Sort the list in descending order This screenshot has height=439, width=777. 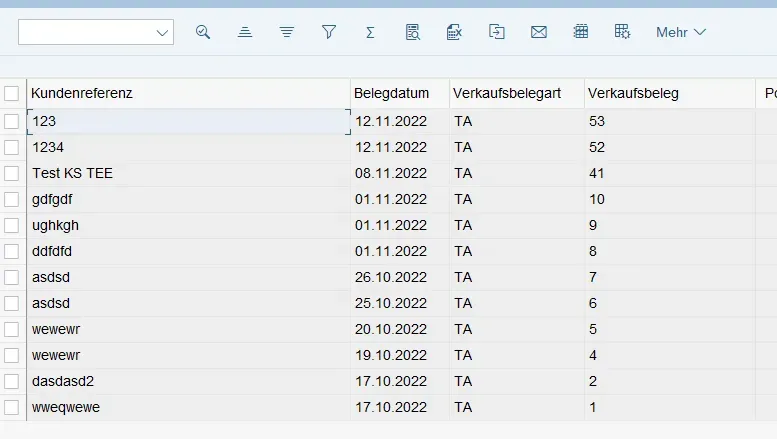pyautogui.click(x=287, y=32)
